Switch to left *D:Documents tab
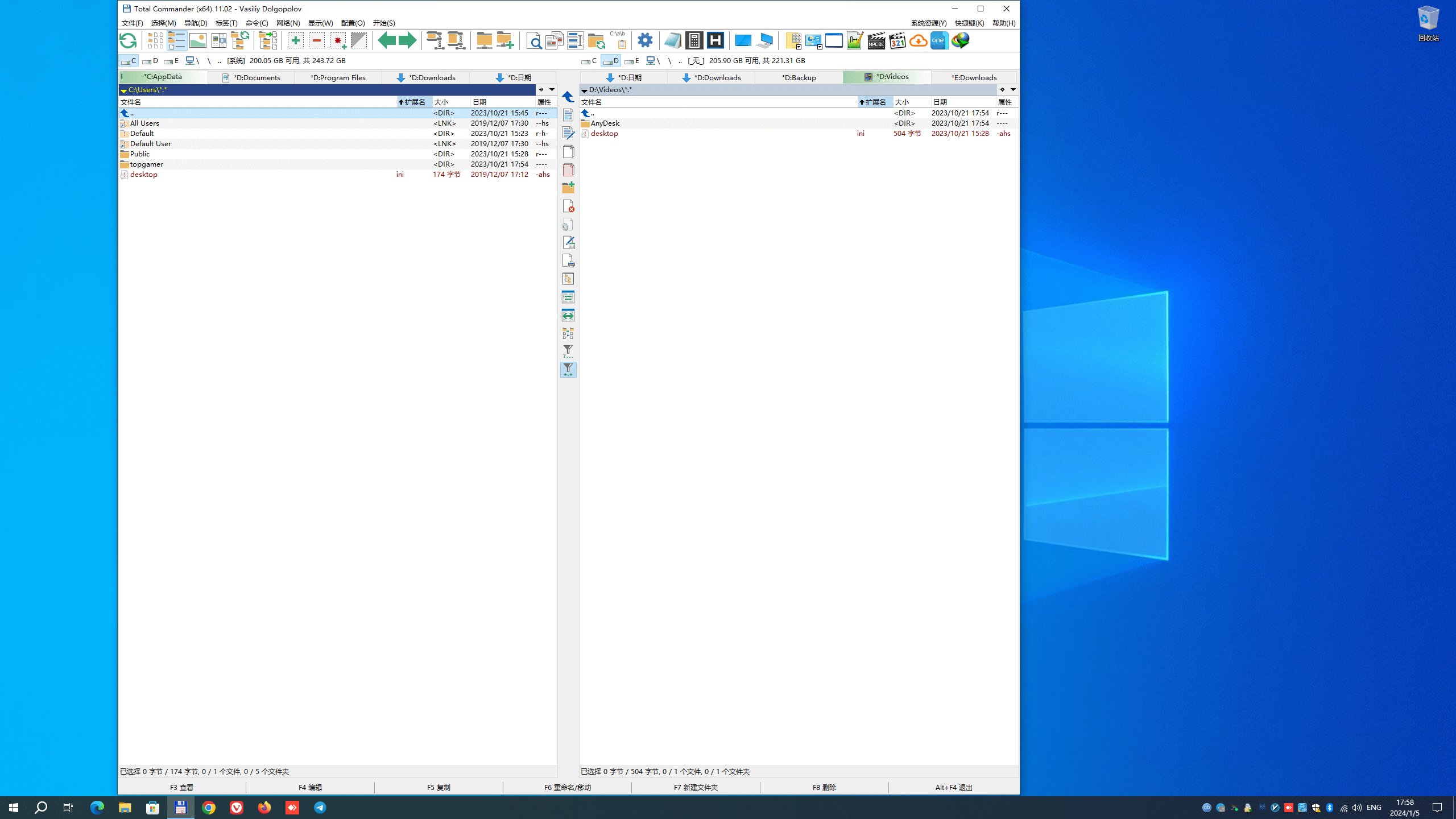The image size is (1456, 819). pyautogui.click(x=251, y=78)
